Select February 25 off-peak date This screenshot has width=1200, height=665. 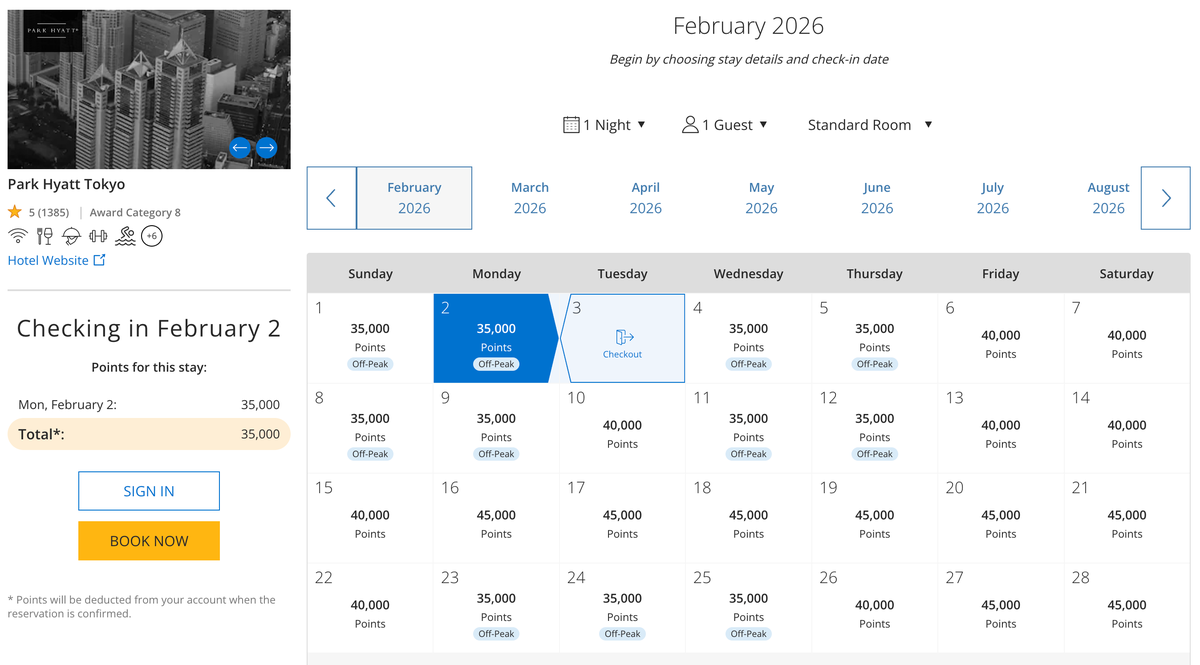coord(749,608)
